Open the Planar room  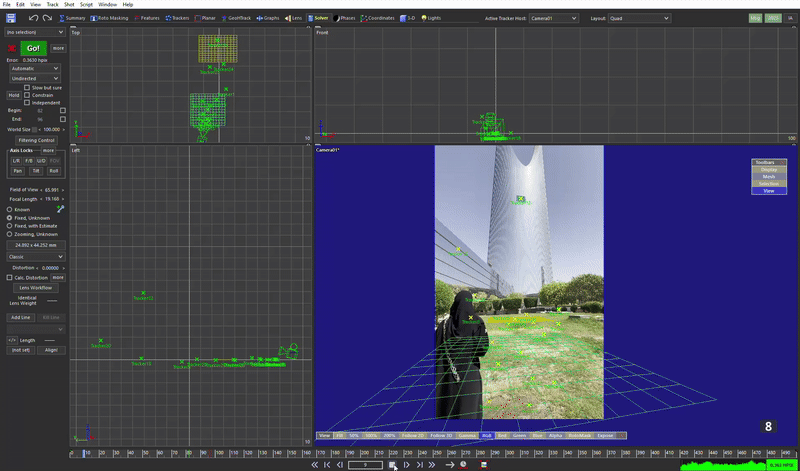[205, 18]
